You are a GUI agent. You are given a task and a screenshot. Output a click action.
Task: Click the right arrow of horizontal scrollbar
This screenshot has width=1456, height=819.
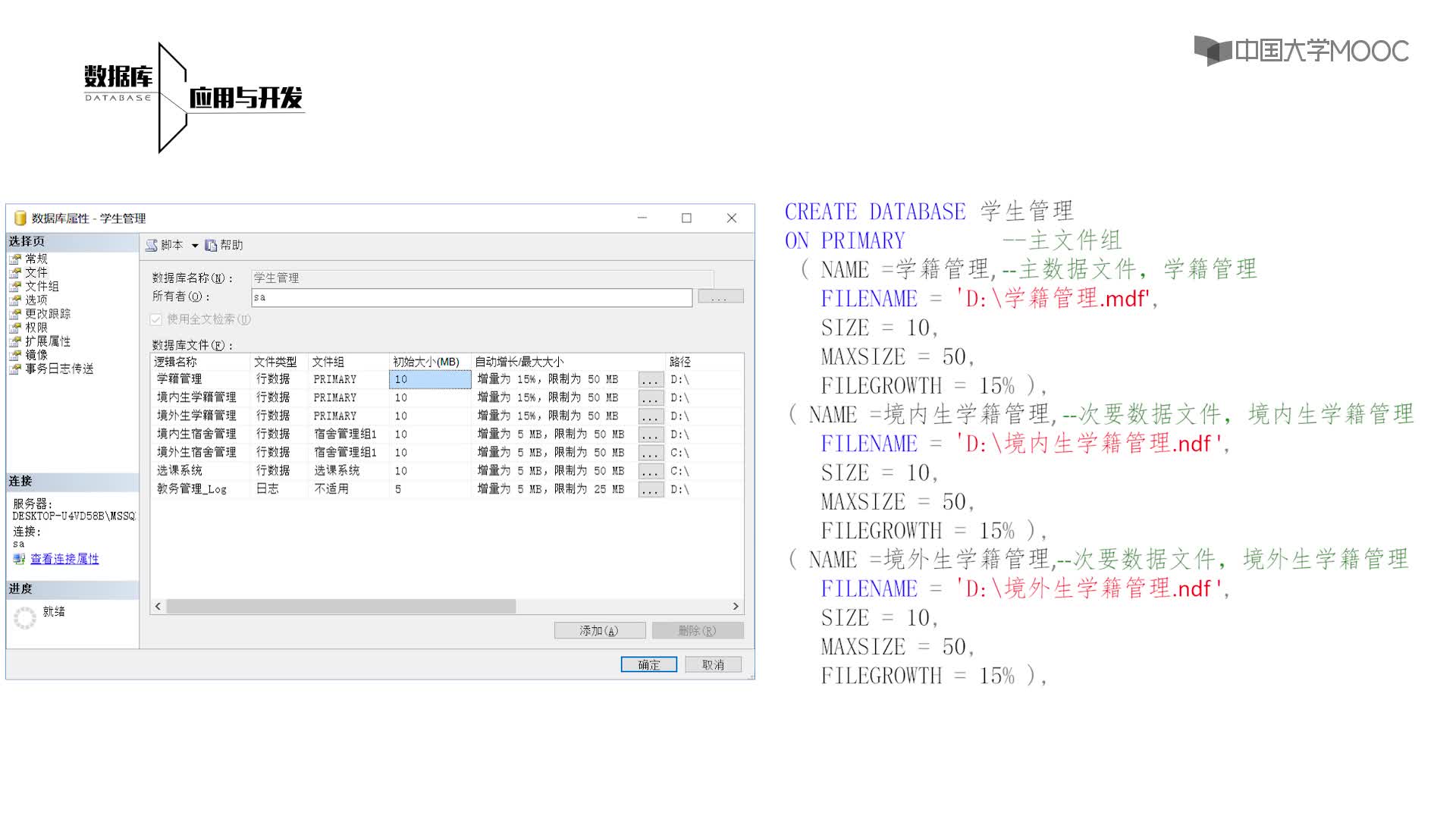736,606
